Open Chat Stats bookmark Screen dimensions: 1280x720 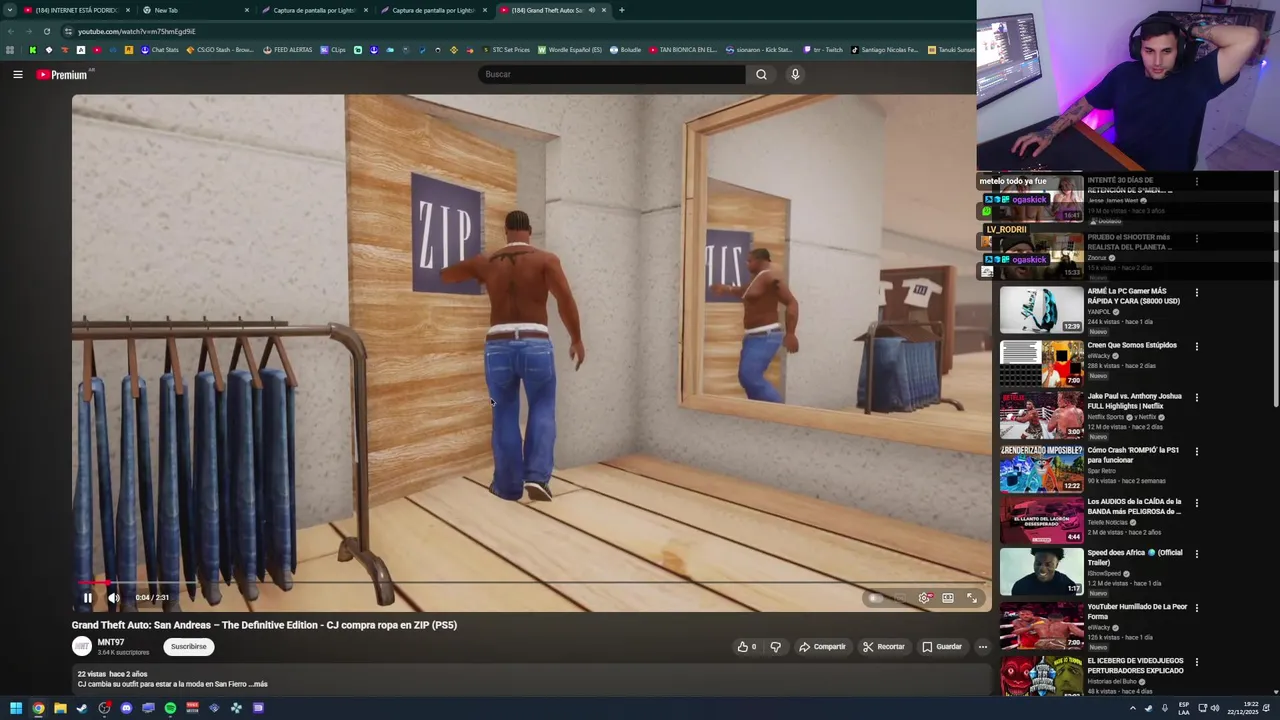pyautogui.click(x=159, y=50)
